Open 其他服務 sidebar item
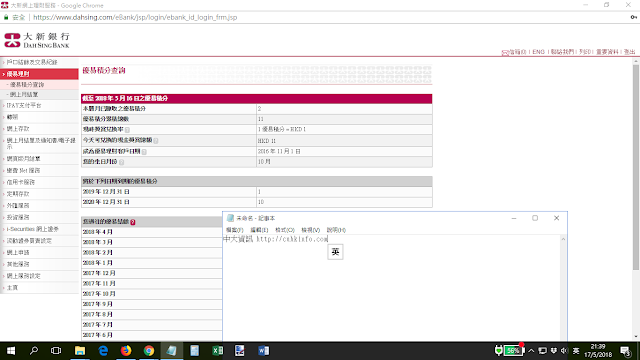This screenshot has width=640, height=360. point(39,264)
